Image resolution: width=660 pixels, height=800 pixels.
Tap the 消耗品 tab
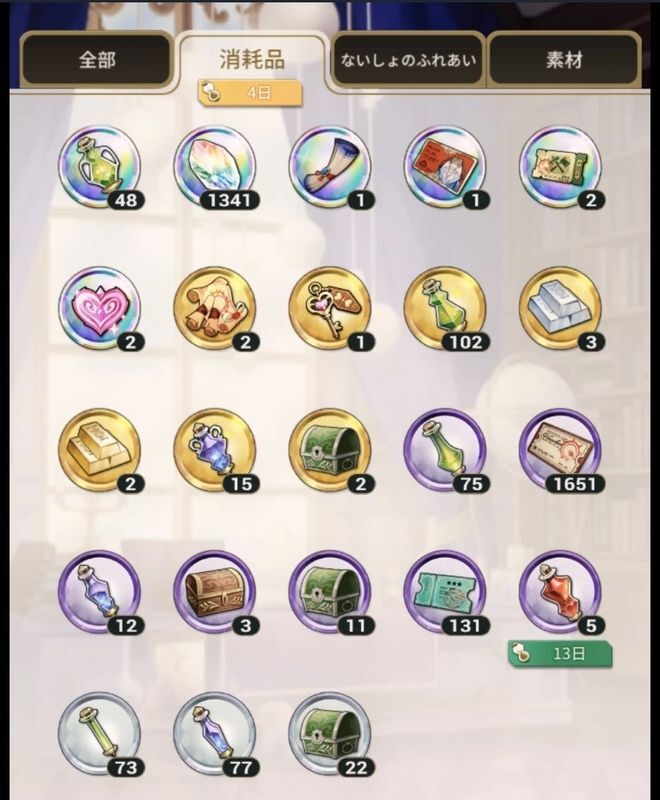pos(252,60)
